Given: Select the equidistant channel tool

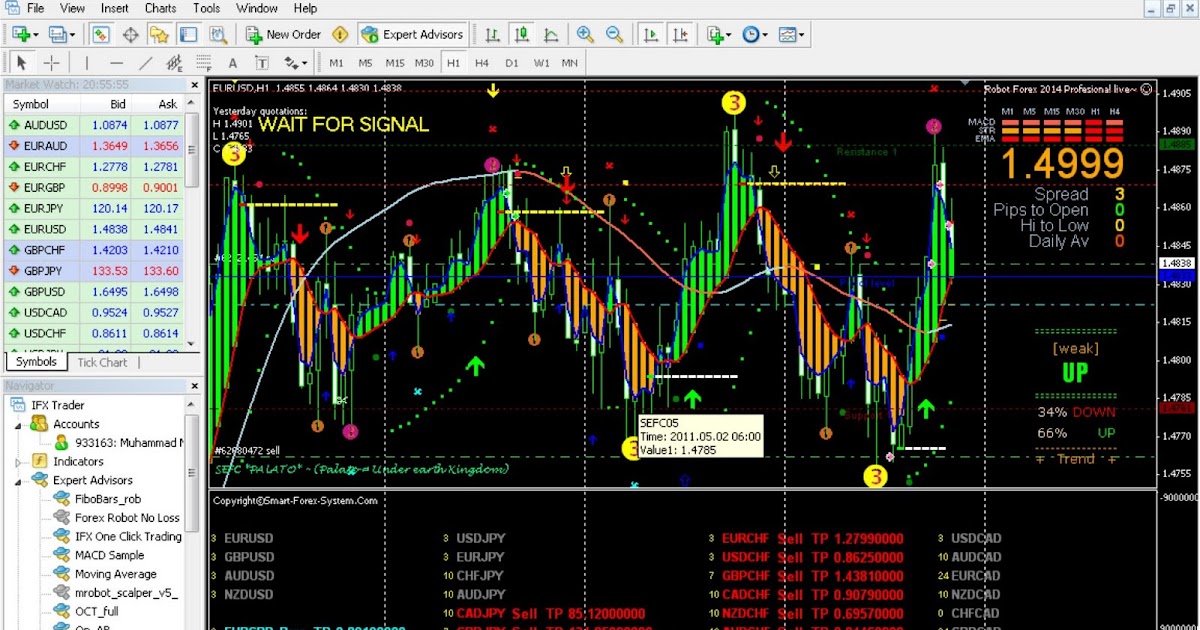Looking at the screenshot, I should point(174,63).
